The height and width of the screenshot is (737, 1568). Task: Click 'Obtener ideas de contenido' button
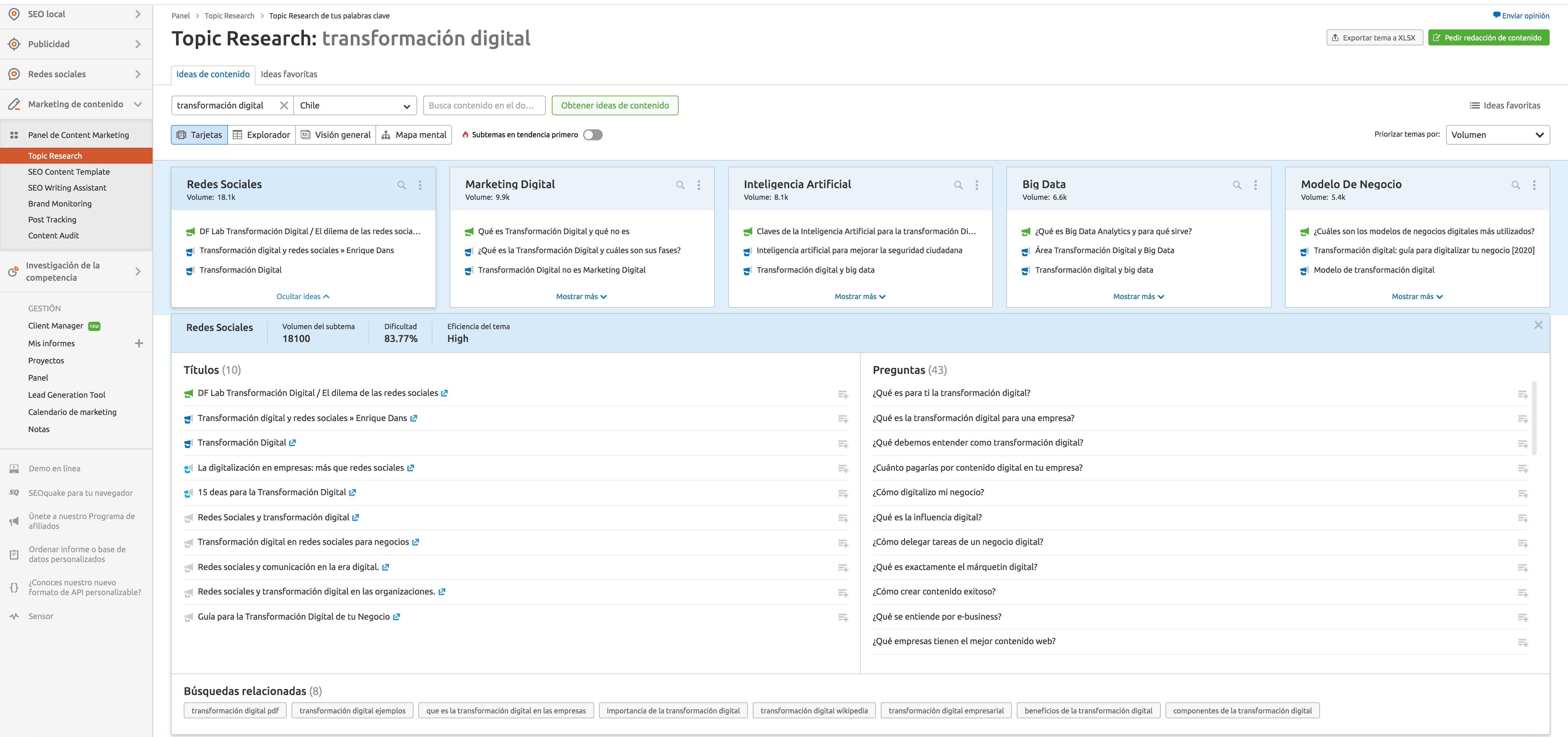click(614, 105)
